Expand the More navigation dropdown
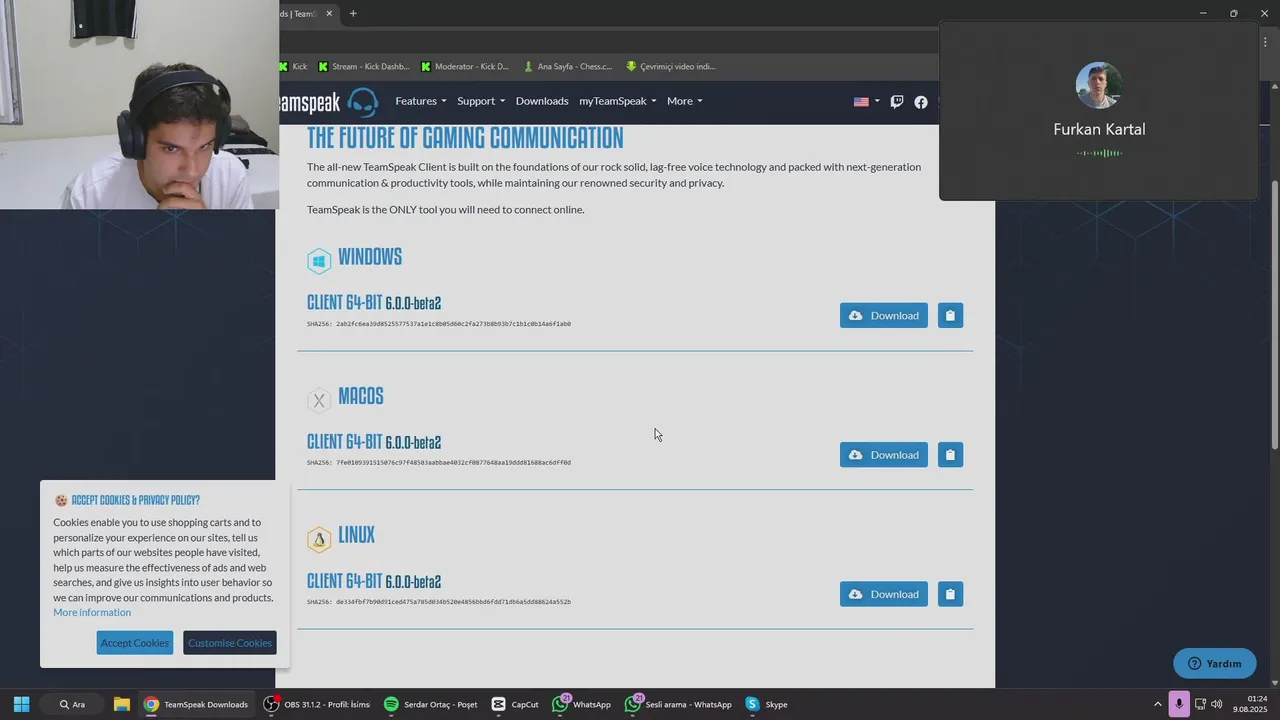 [x=685, y=101]
